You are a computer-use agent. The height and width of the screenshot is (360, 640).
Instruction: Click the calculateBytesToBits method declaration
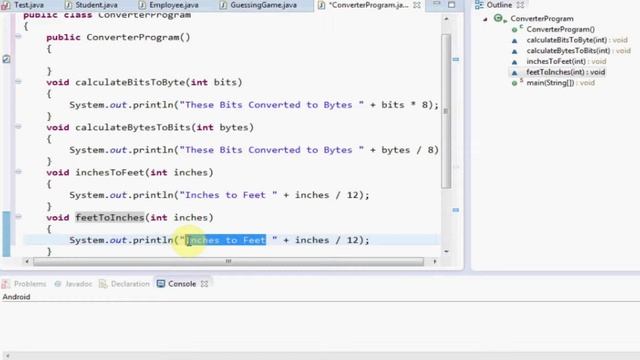pyautogui.click(x=150, y=127)
